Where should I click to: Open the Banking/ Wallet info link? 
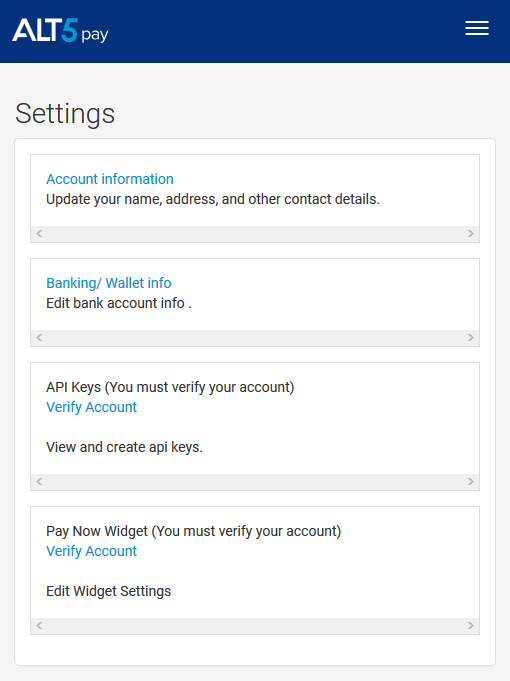(109, 283)
